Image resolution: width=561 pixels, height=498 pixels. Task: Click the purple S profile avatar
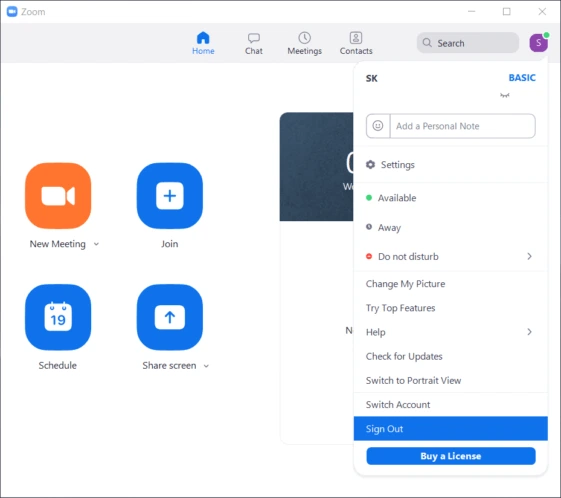[538, 43]
